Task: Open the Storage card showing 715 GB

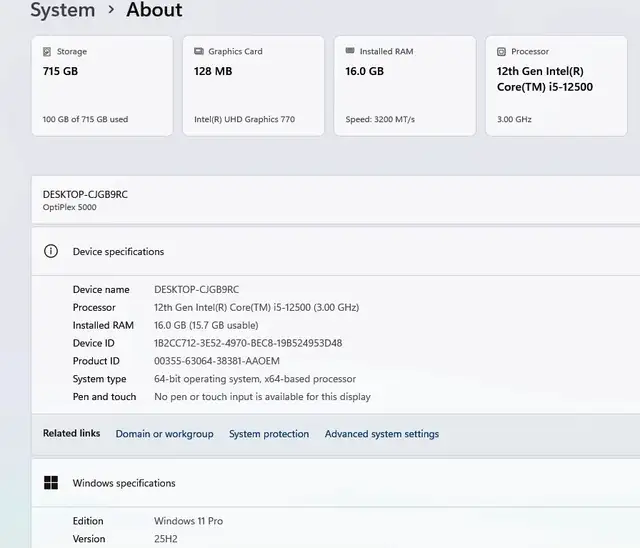Action: click(x=102, y=86)
